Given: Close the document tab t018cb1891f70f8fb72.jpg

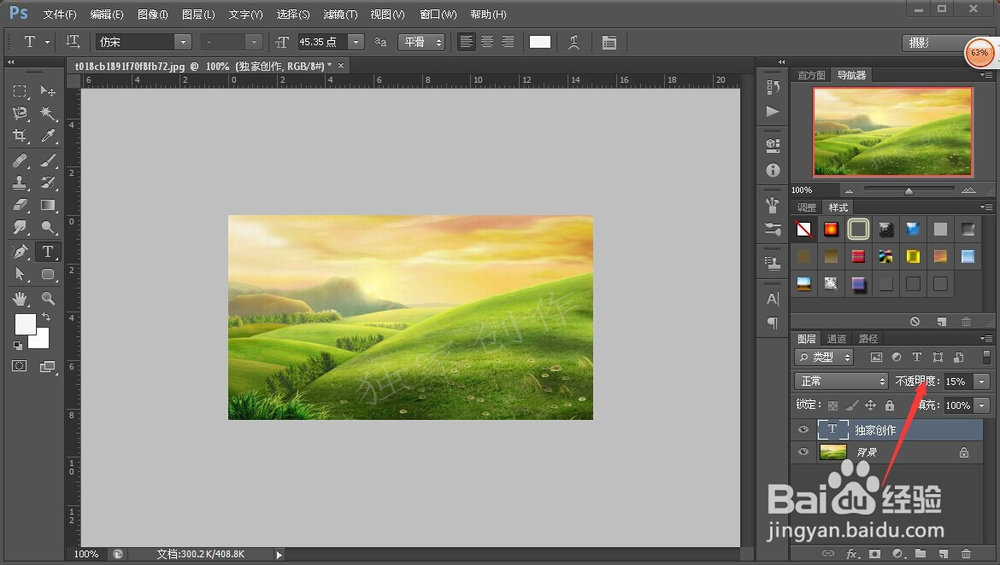Looking at the screenshot, I should coord(341,66).
